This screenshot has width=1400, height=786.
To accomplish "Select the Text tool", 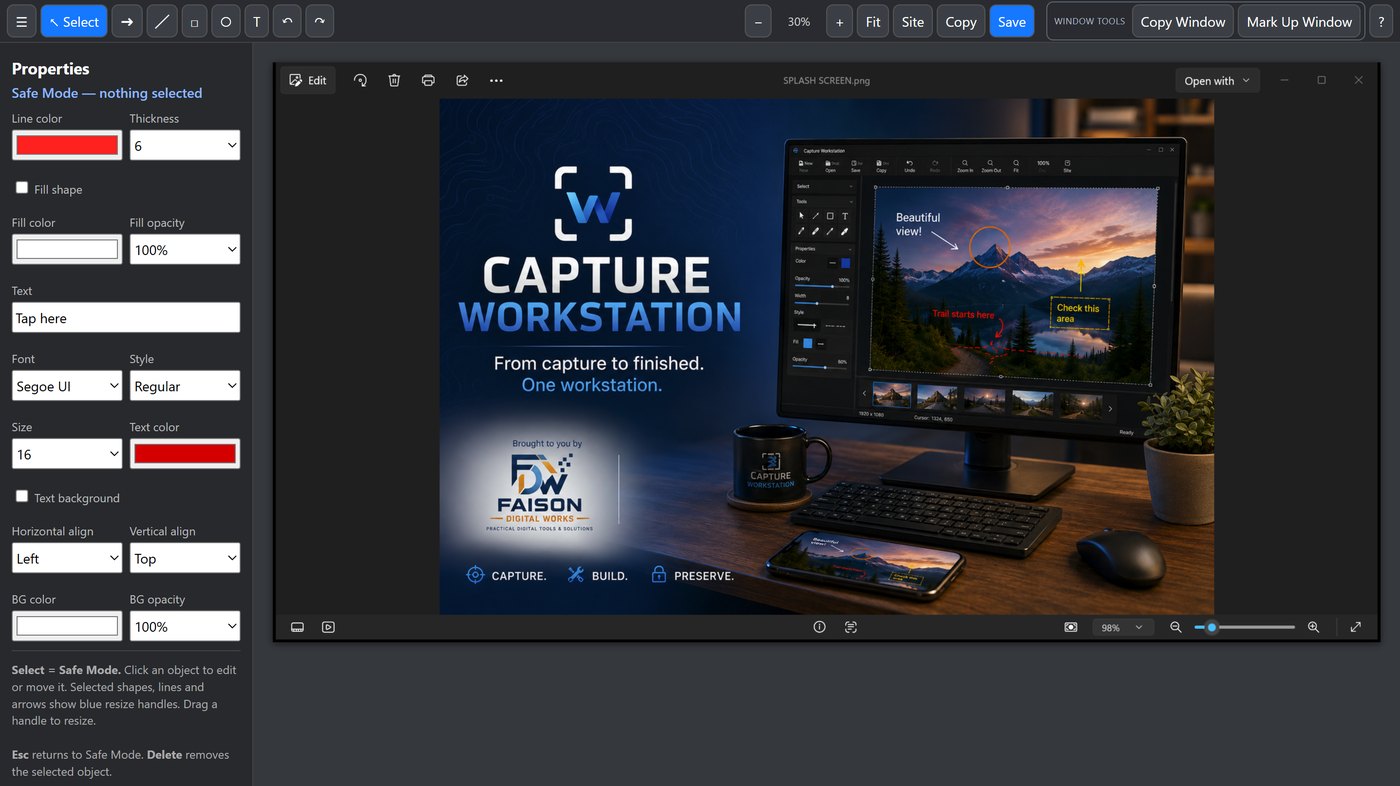I will click(257, 21).
